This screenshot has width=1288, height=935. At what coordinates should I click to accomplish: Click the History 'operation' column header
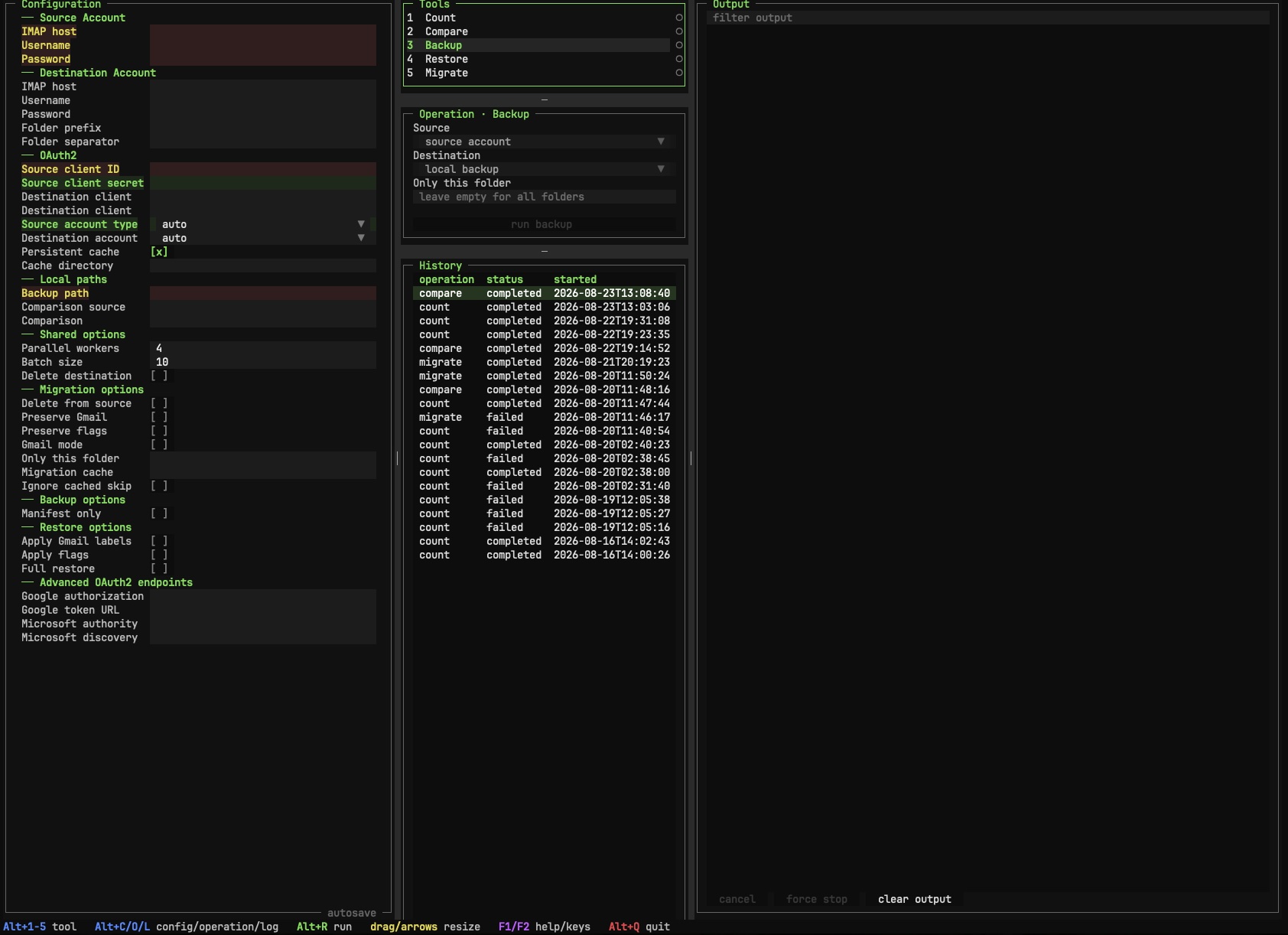(x=447, y=279)
